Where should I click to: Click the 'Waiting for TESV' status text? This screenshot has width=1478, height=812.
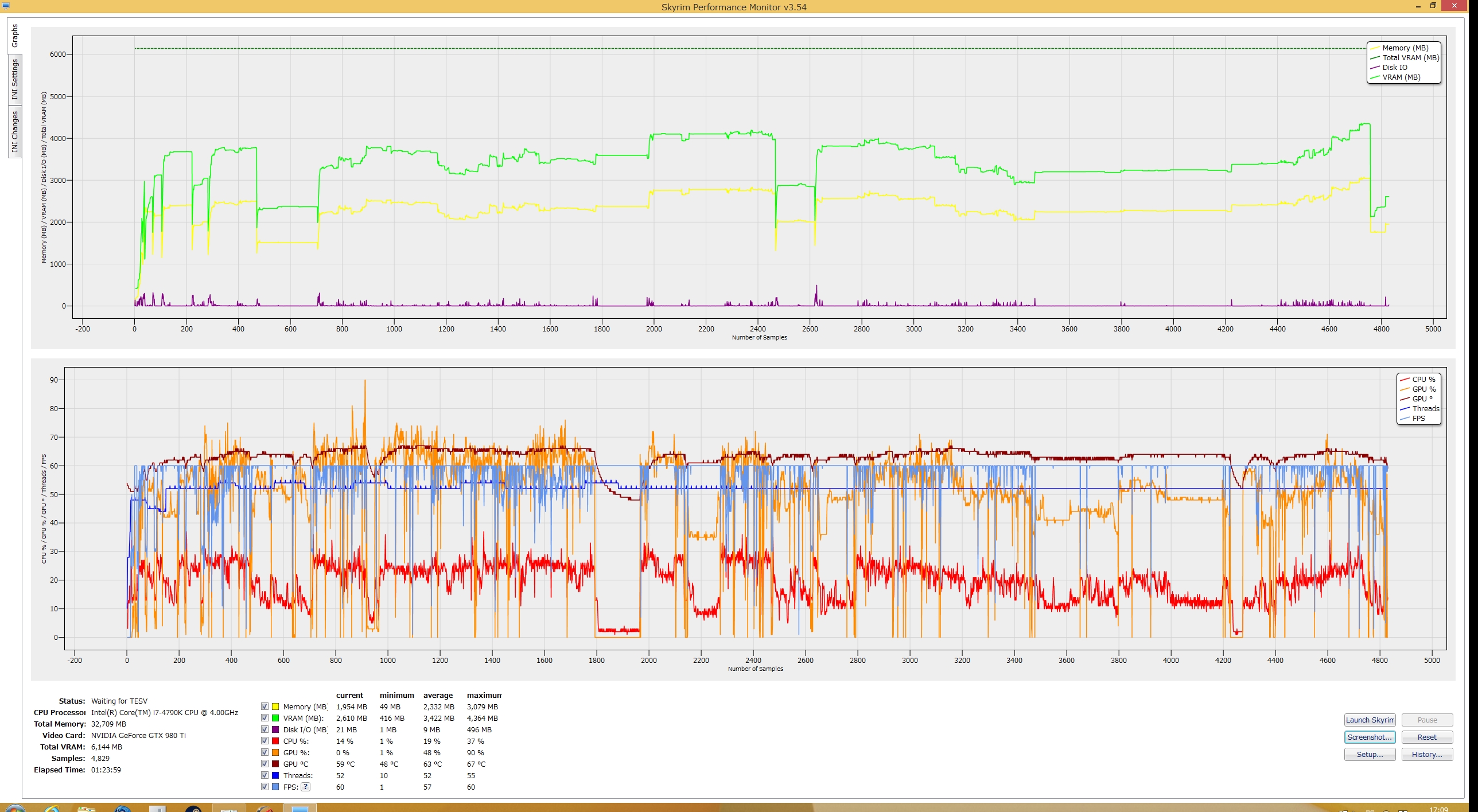119,701
